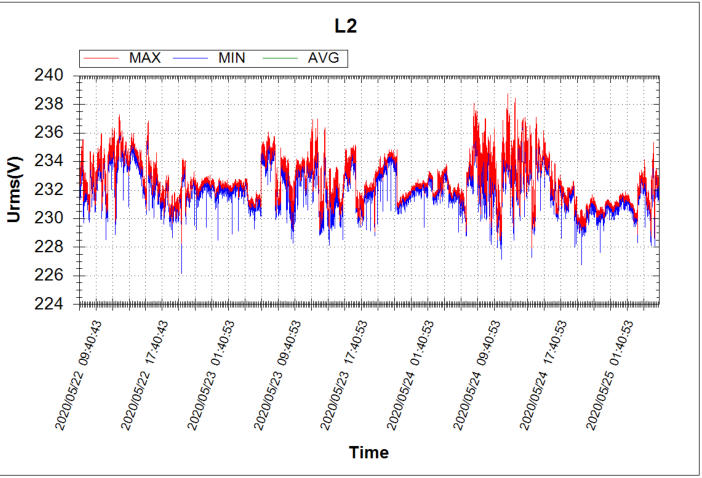Click the 224 y-axis tick label

(x=51, y=303)
